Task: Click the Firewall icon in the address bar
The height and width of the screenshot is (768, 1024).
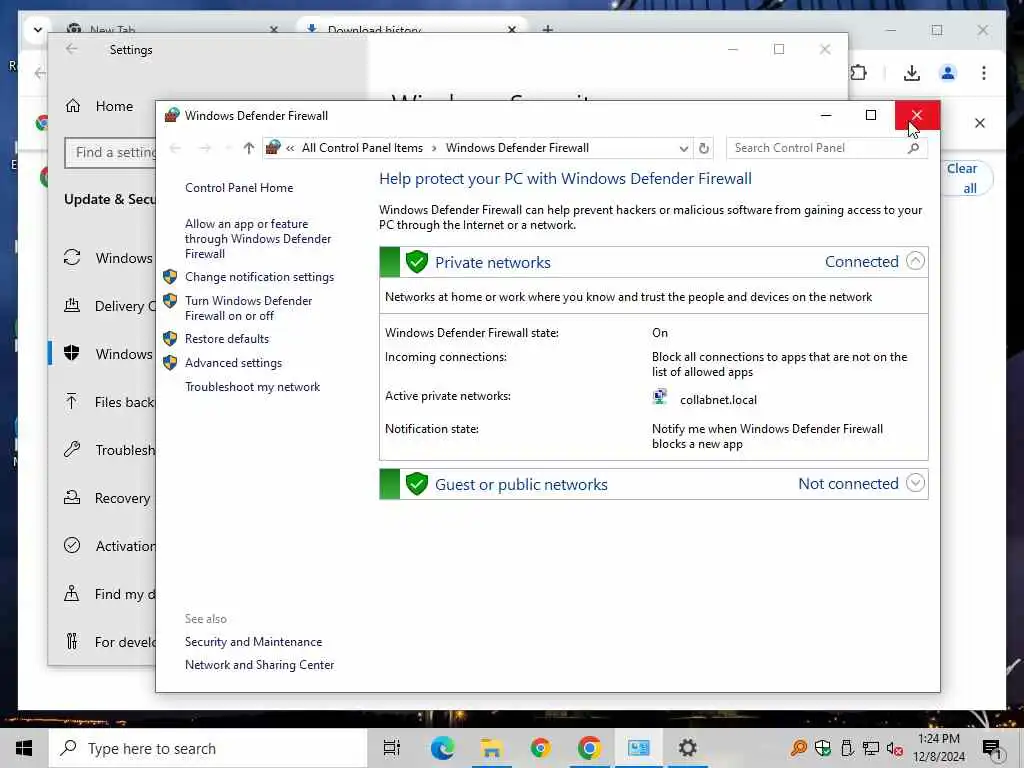Action: coord(273,148)
